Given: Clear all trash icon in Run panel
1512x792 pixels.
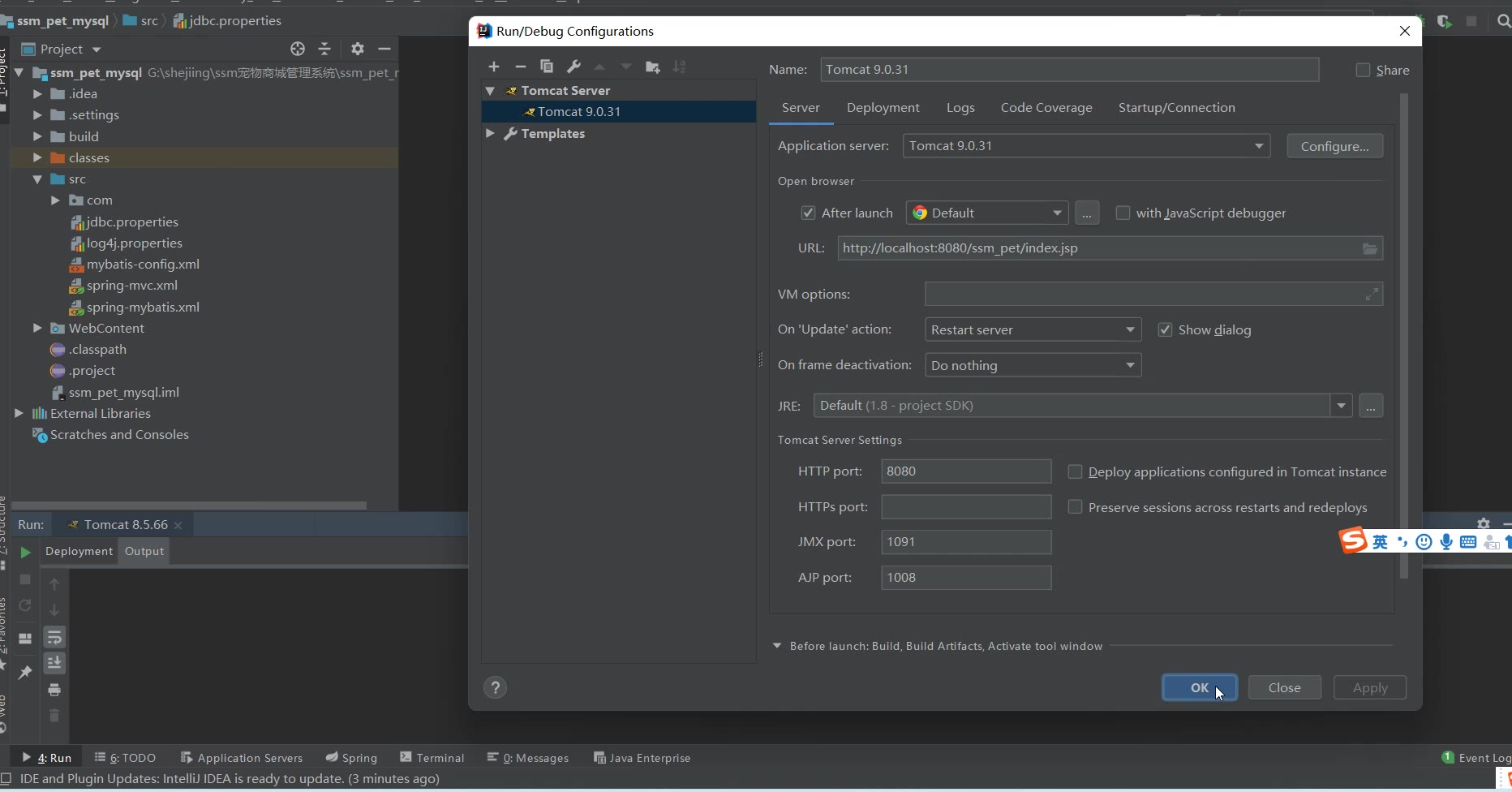Looking at the screenshot, I should [x=54, y=716].
